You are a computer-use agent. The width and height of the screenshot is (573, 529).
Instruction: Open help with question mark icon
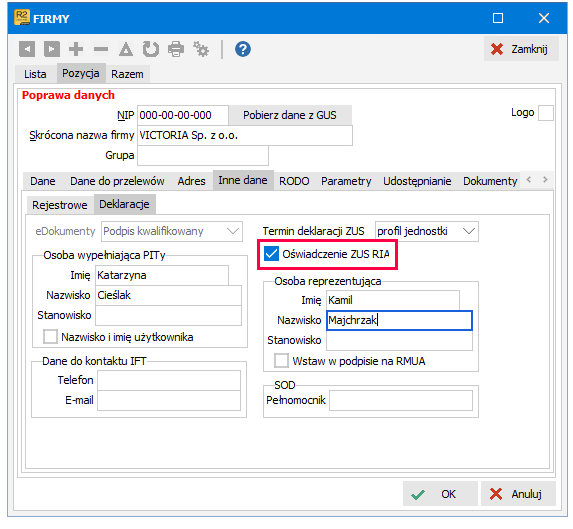click(243, 49)
